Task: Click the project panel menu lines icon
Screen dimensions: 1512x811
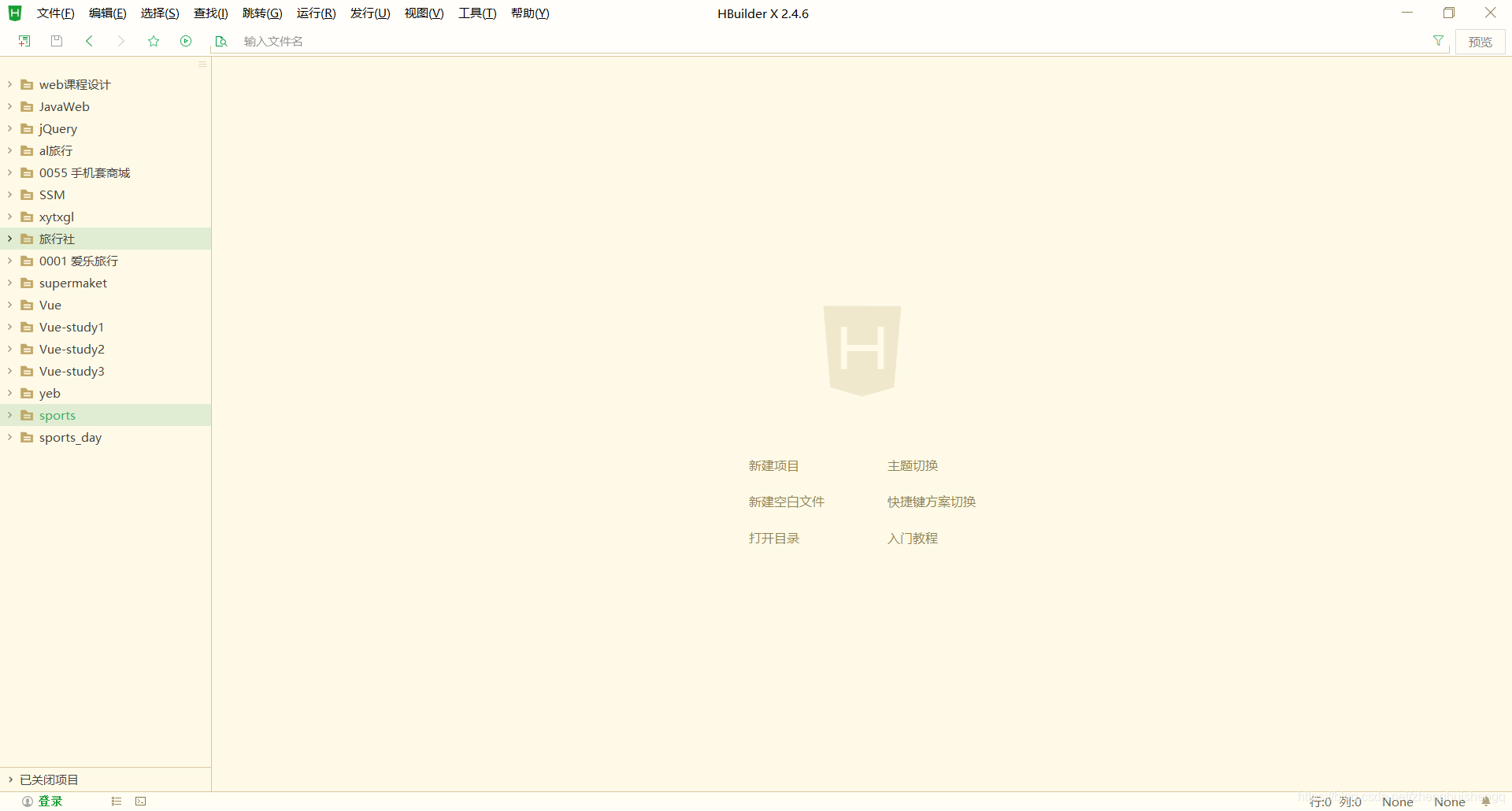Action: (x=202, y=65)
